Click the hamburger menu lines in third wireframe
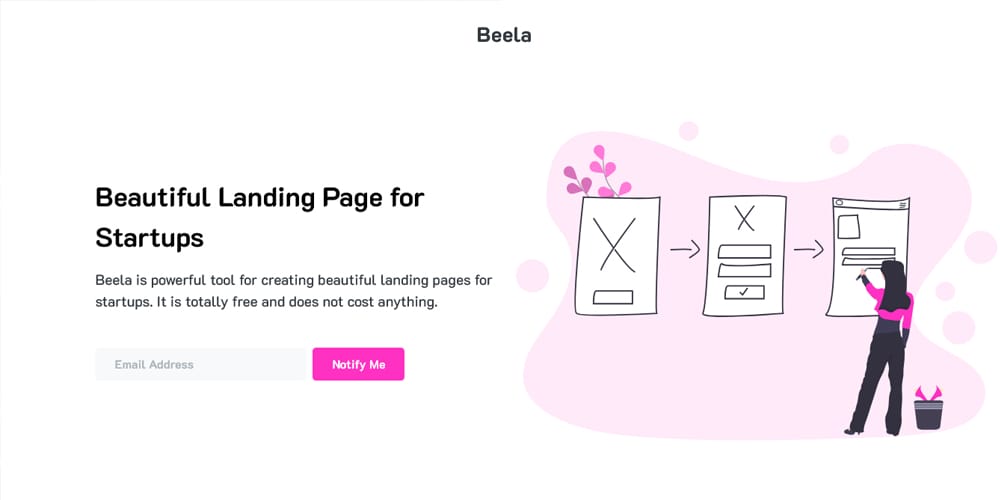Screen dimensions: 1000x500 click(x=902, y=205)
